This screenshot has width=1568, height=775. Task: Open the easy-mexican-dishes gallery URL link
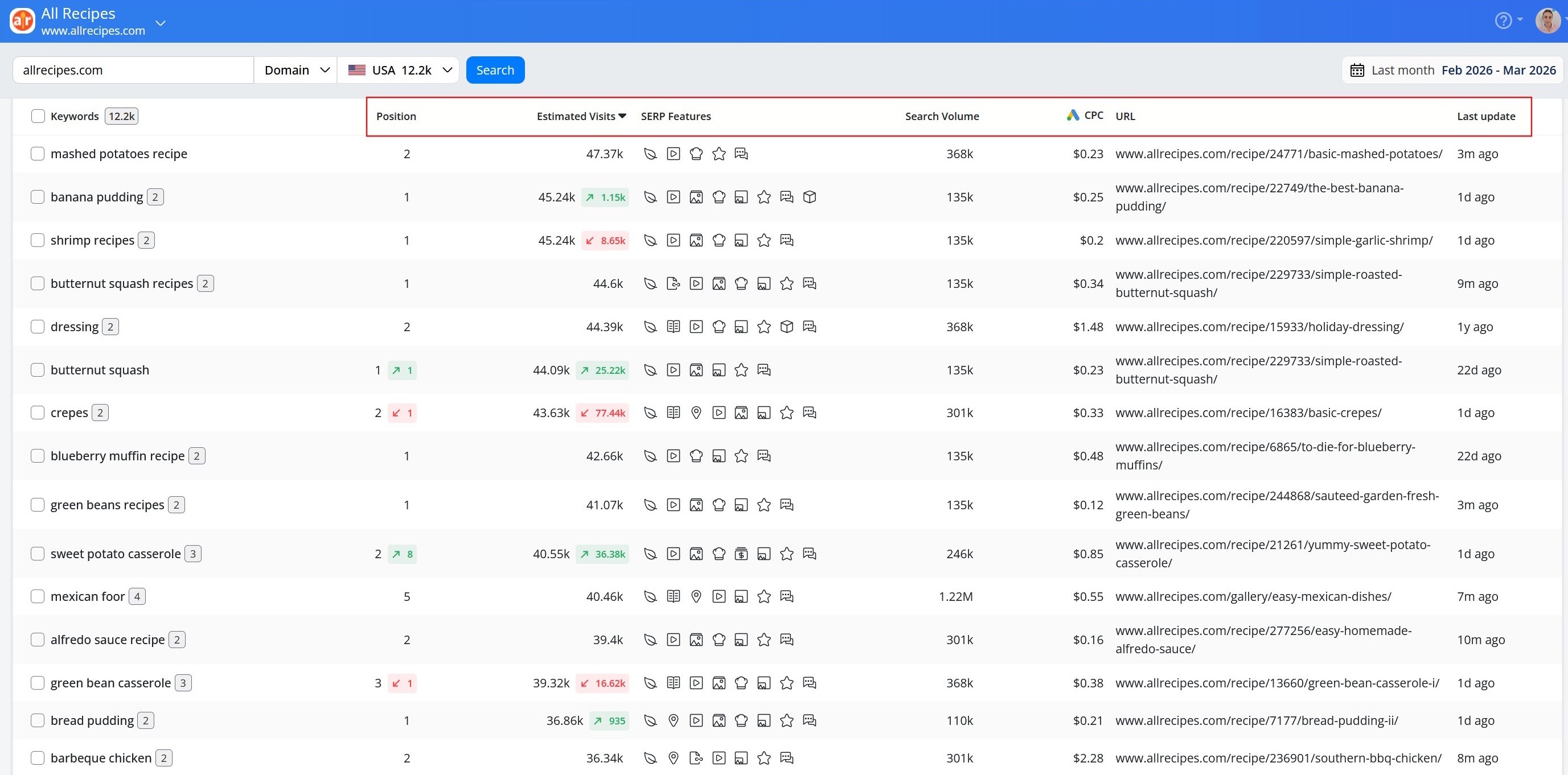click(x=1253, y=597)
